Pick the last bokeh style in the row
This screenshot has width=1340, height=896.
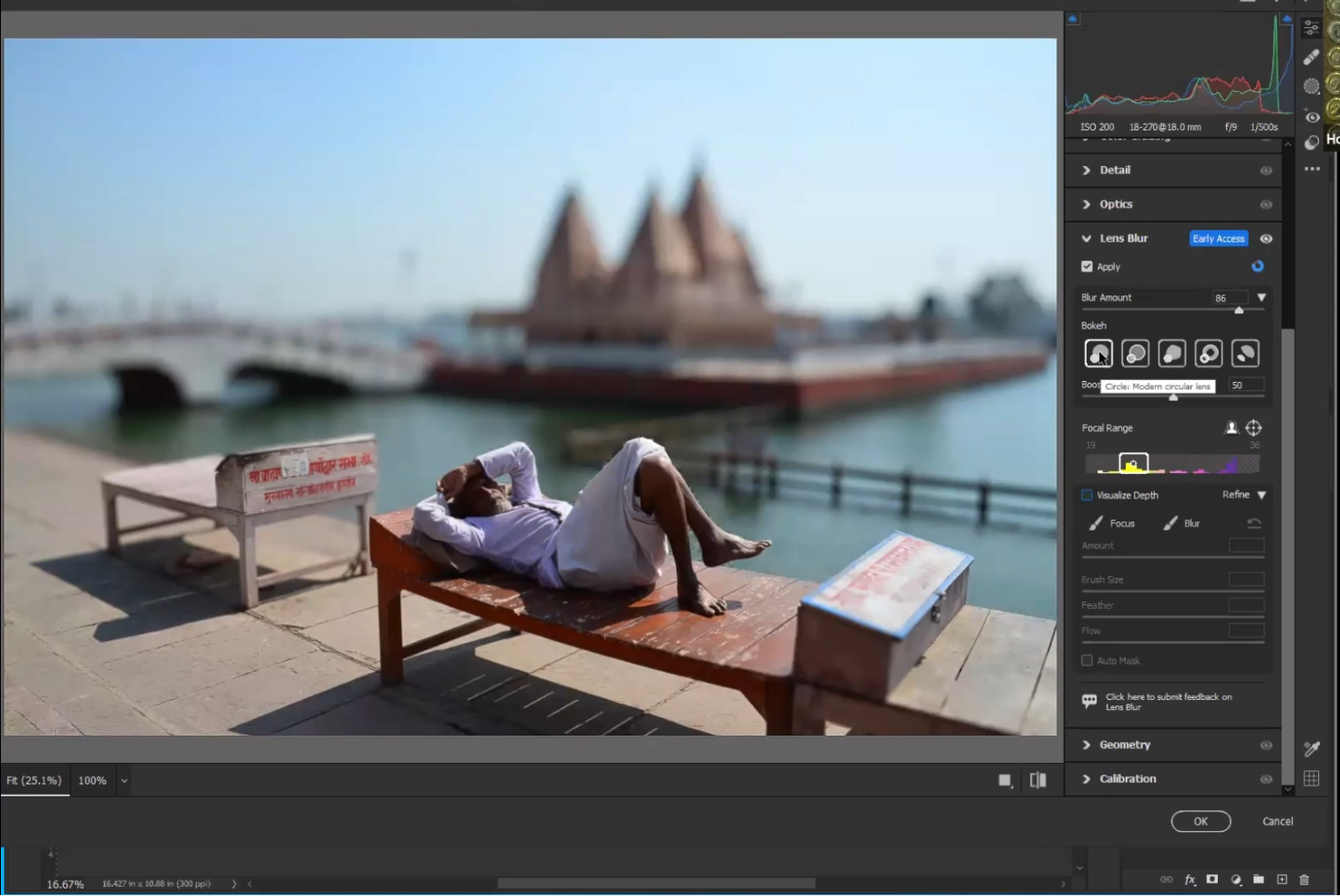pyautogui.click(x=1244, y=353)
